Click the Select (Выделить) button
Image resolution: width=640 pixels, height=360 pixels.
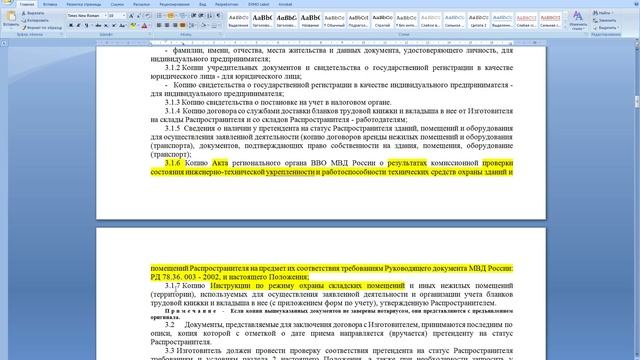[x=606, y=28]
